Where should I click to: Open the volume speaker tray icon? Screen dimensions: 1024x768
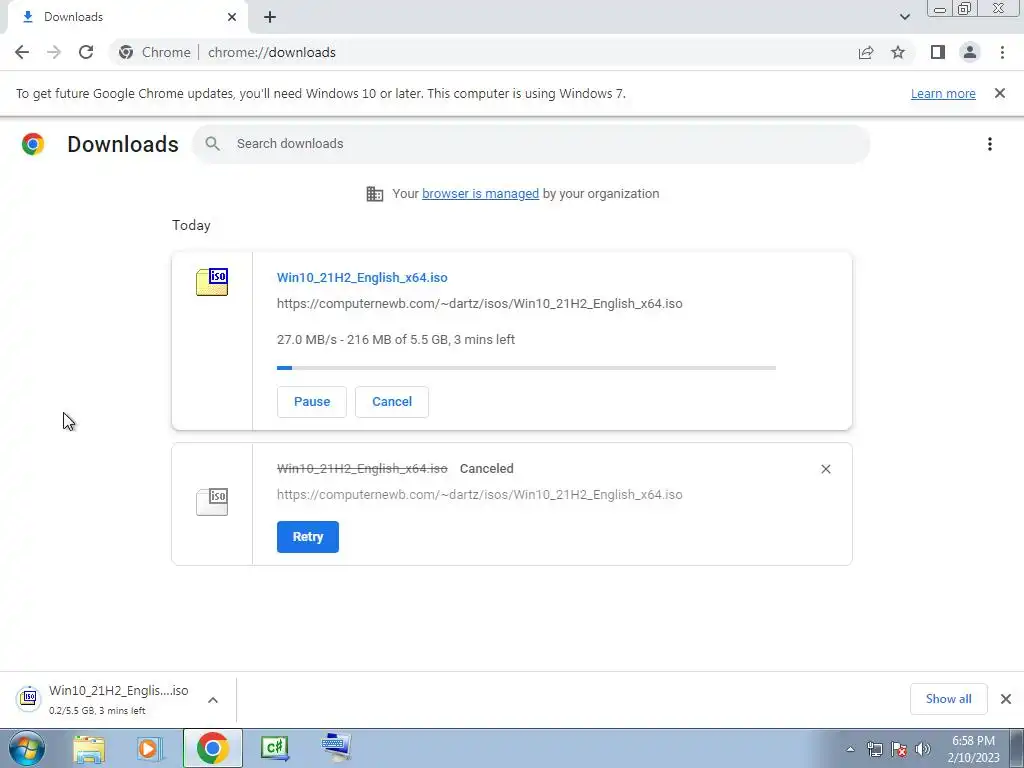923,750
